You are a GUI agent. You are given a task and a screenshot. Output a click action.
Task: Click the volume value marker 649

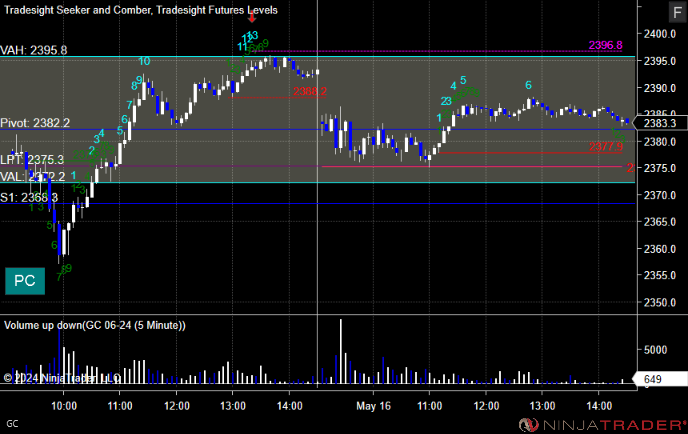pyautogui.click(x=658, y=379)
